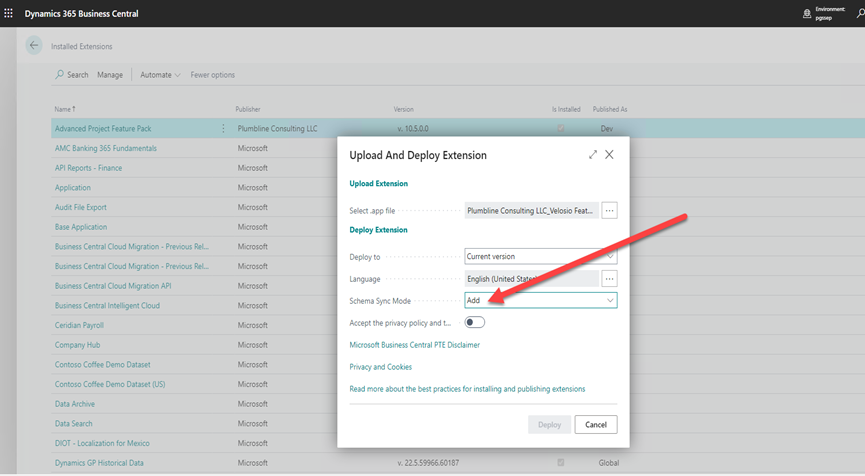
Task: Close the Upload And Deploy Extension dialog
Action: pyautogui.click(x=609, y=155)
